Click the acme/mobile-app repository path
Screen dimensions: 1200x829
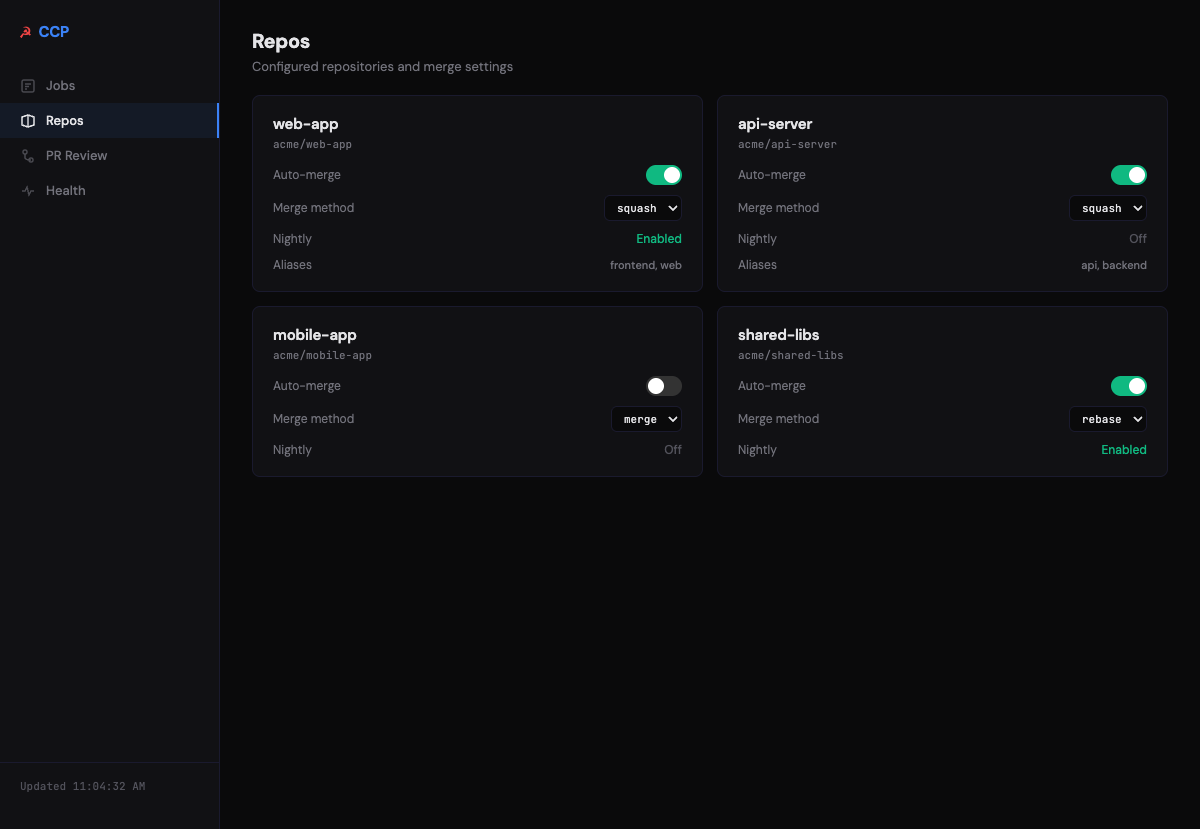(322, 356)
